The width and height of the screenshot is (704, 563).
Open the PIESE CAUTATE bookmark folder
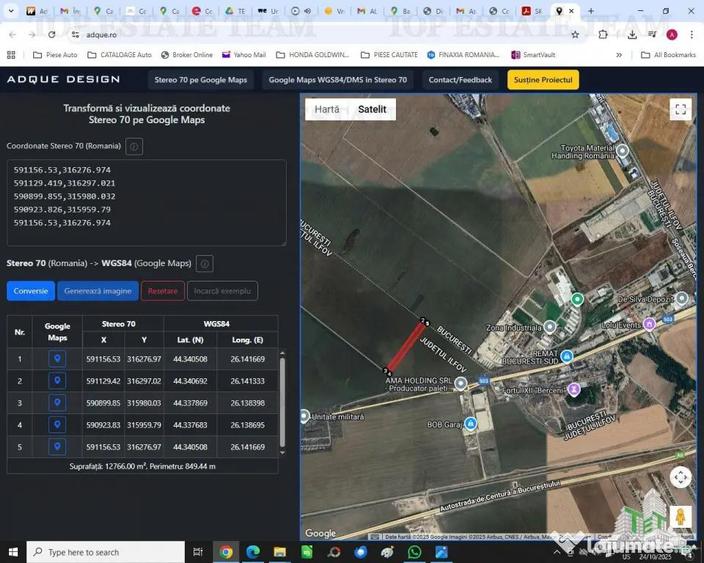389,55
